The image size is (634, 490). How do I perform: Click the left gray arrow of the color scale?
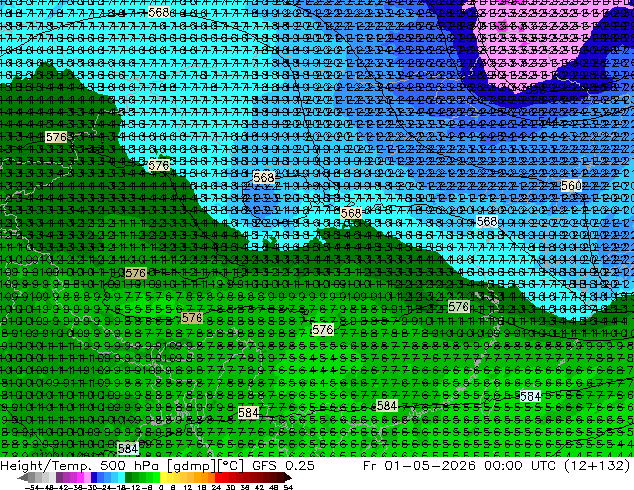coord(23,477)
